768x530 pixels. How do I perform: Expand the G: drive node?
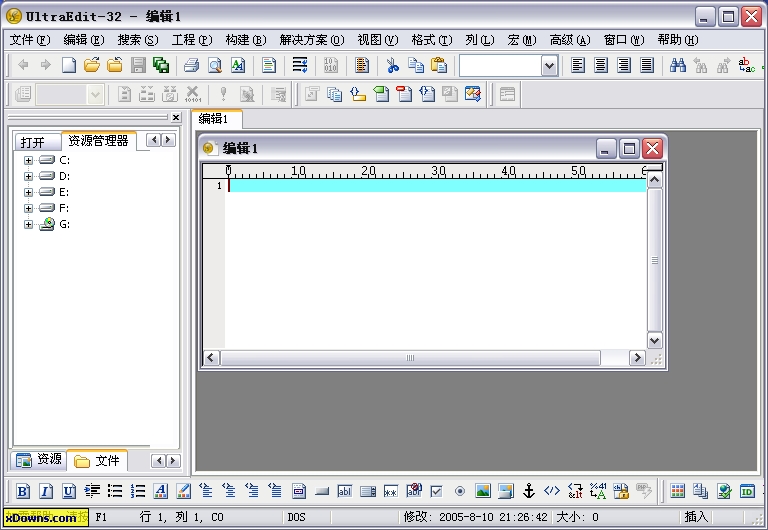click(28, 224)
